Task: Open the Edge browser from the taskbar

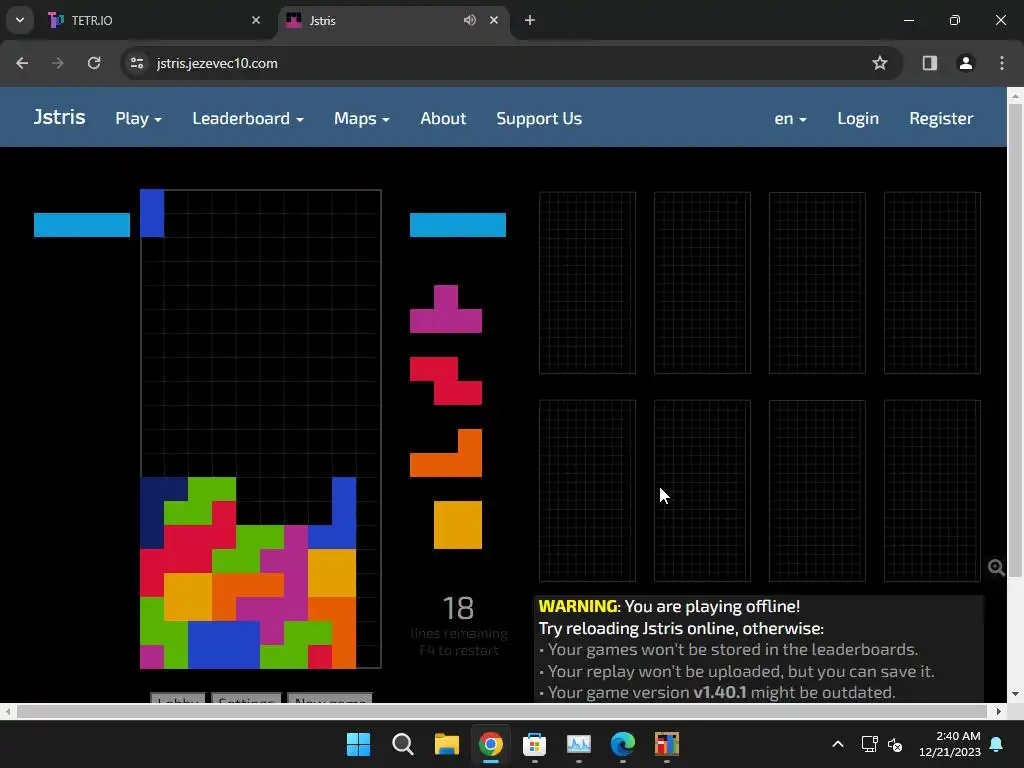Action: 622,744
